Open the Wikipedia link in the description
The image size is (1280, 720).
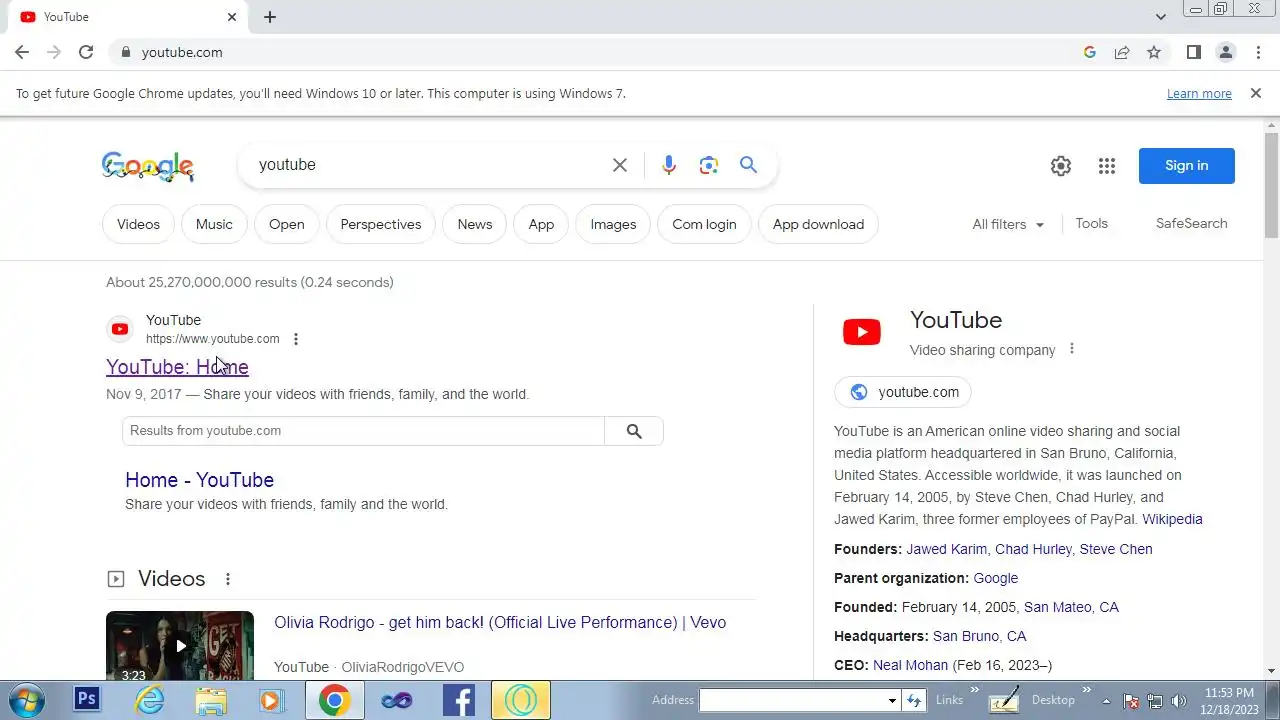1172,519
